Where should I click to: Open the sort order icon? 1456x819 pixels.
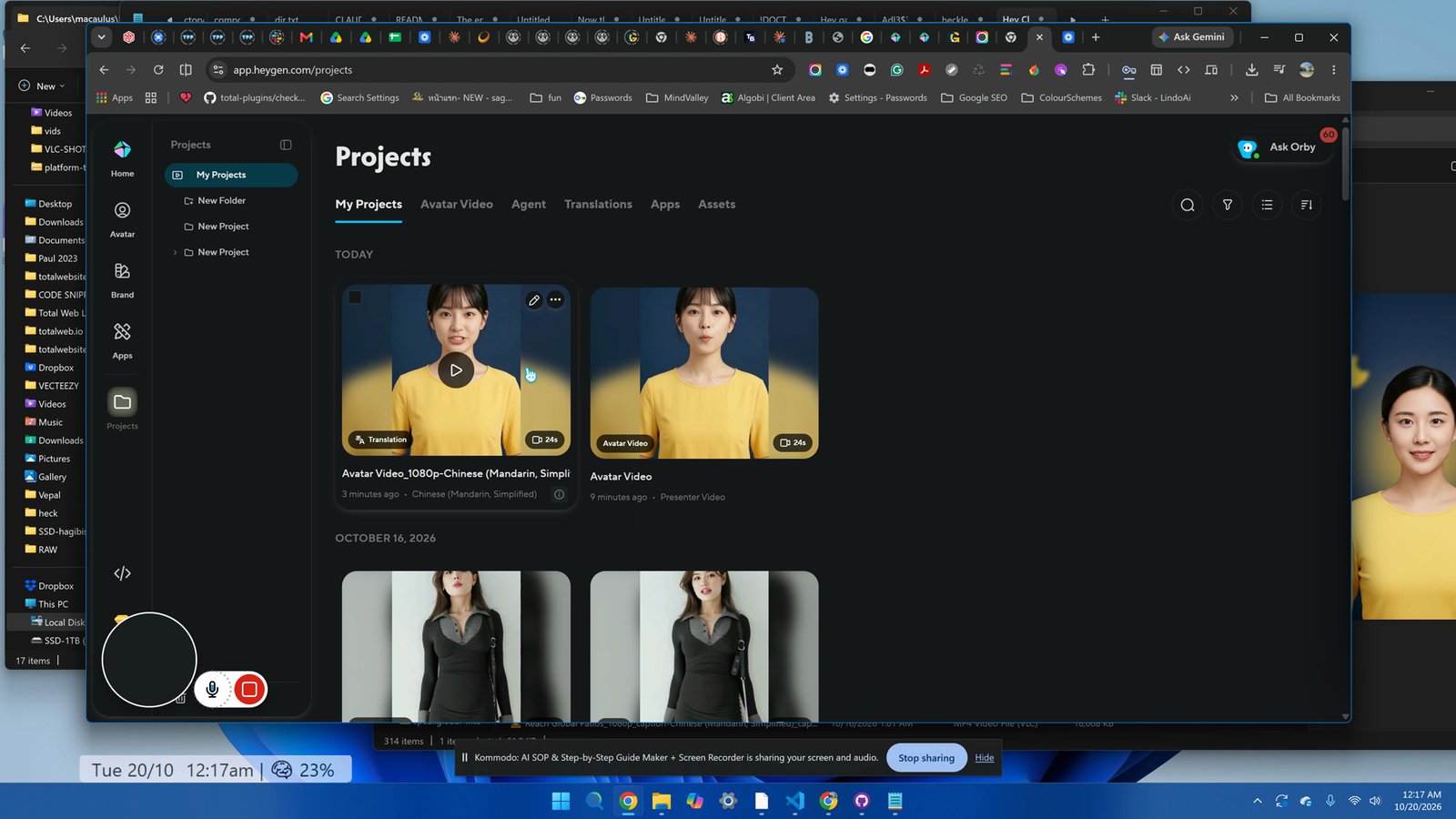click(x=1307, y=205)
